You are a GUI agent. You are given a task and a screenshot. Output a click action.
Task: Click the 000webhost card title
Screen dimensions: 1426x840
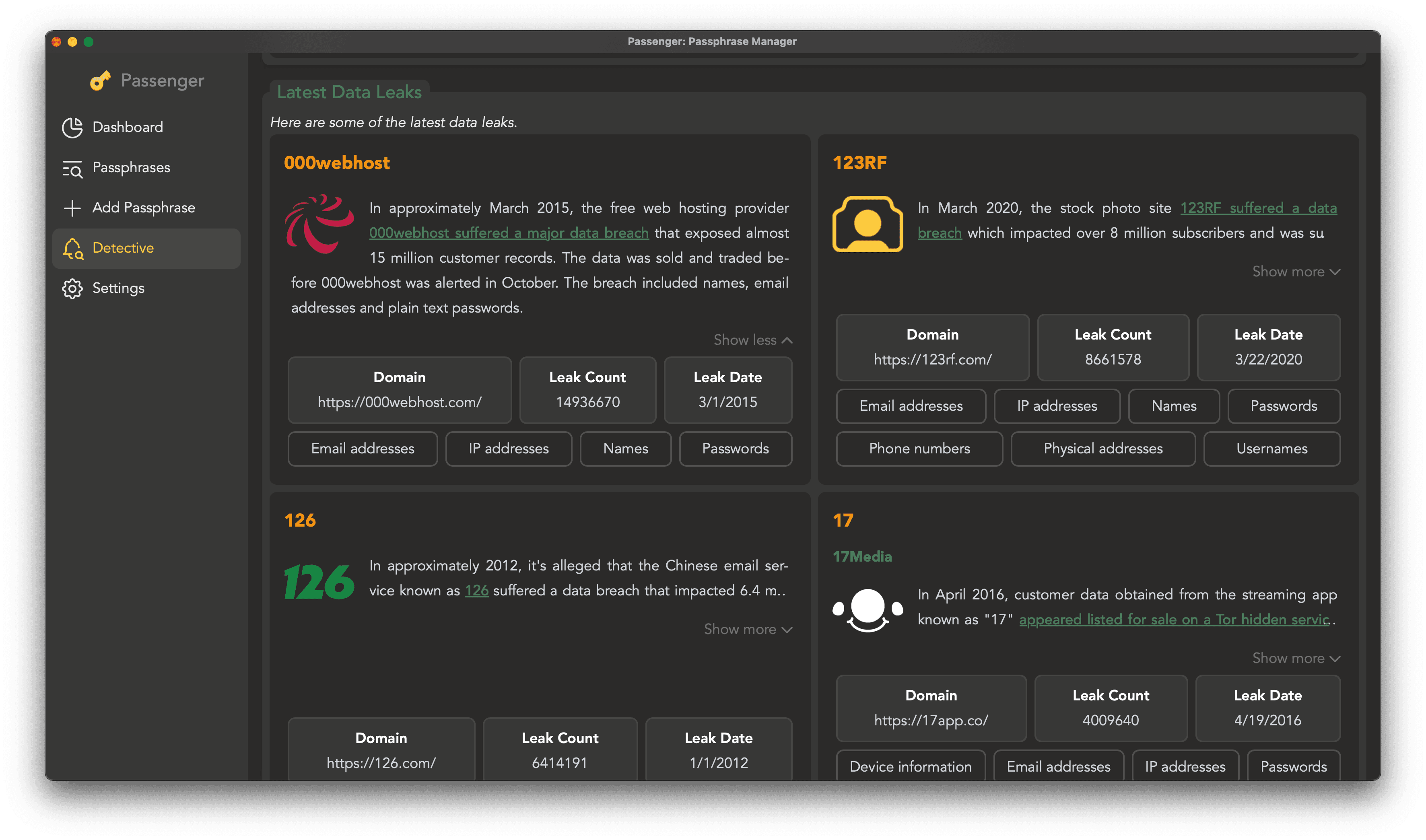337,163
